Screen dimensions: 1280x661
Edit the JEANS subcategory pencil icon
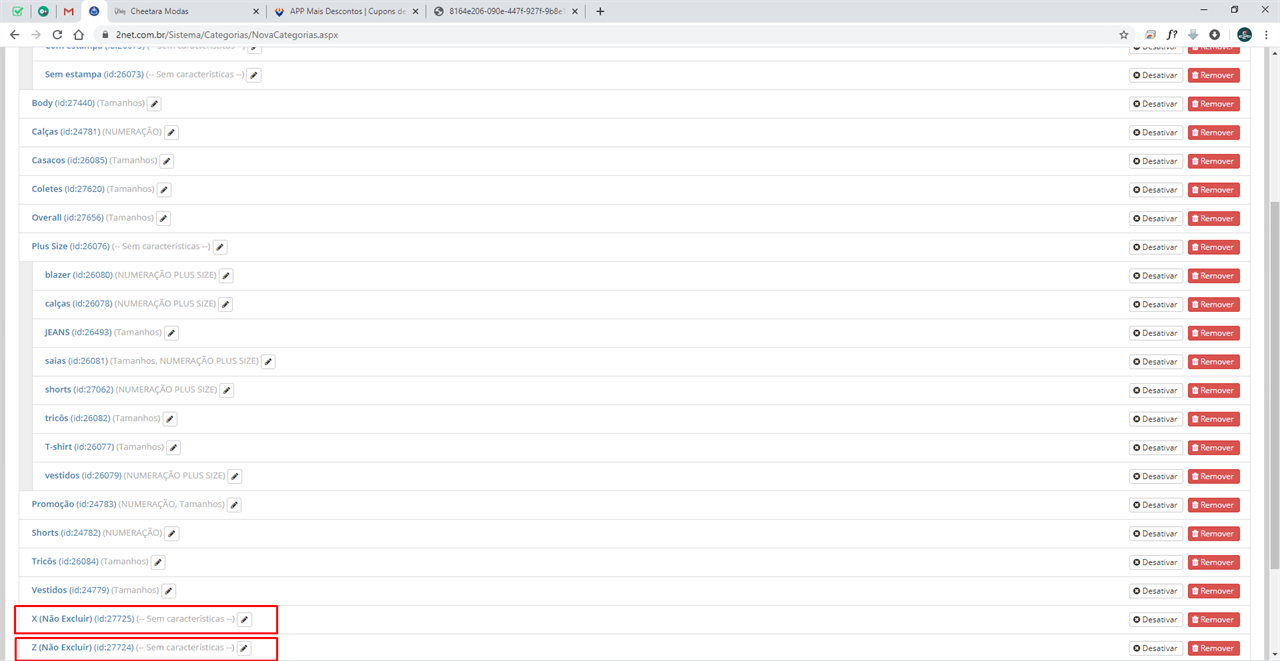click(x=171, y=333)
